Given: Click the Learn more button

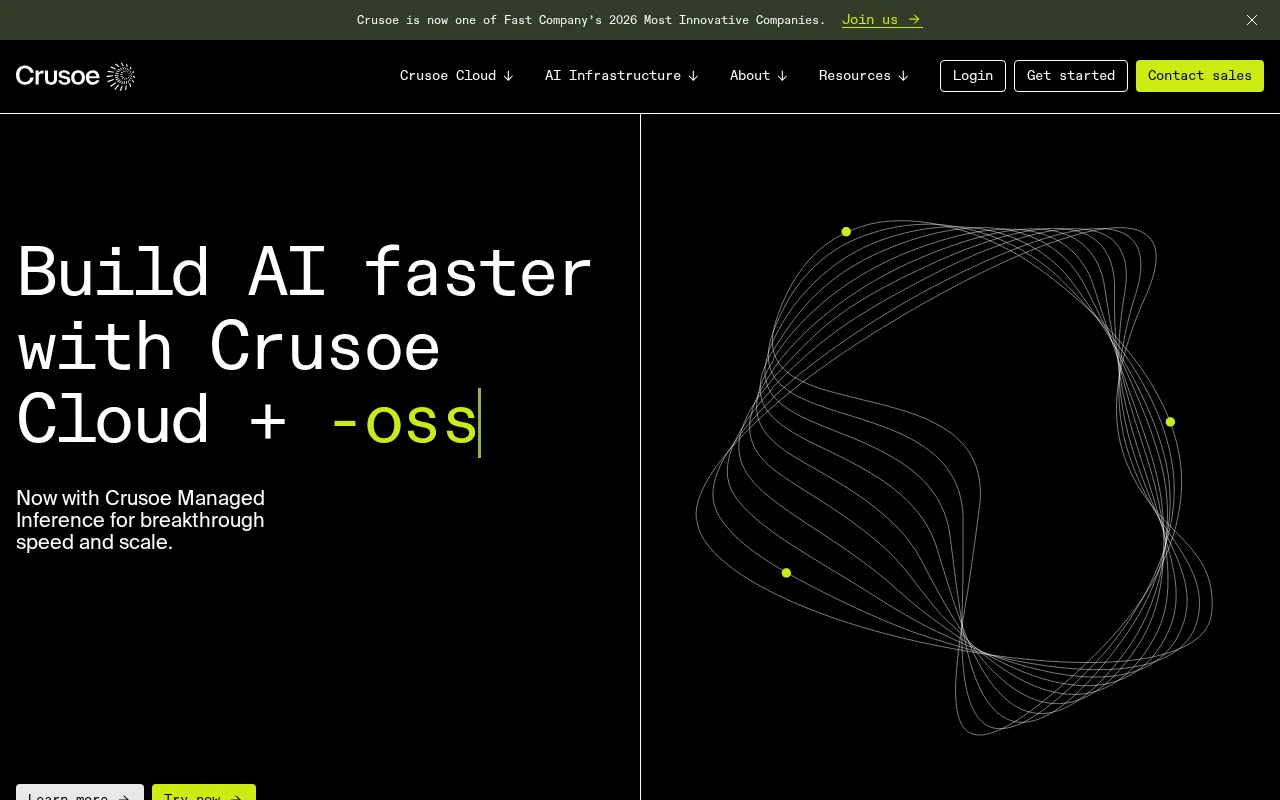Looking at the screenshot, I should click(x=80, y=792).
